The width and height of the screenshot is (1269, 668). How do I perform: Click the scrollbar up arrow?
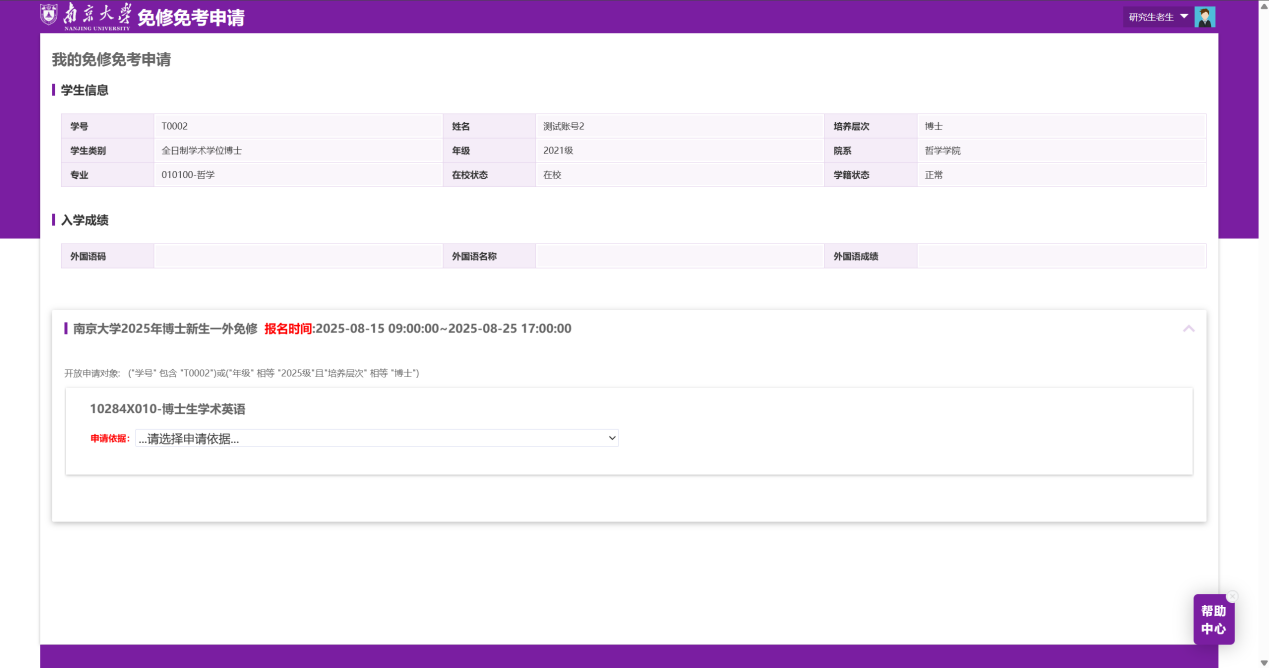[x=1263, y=5]
